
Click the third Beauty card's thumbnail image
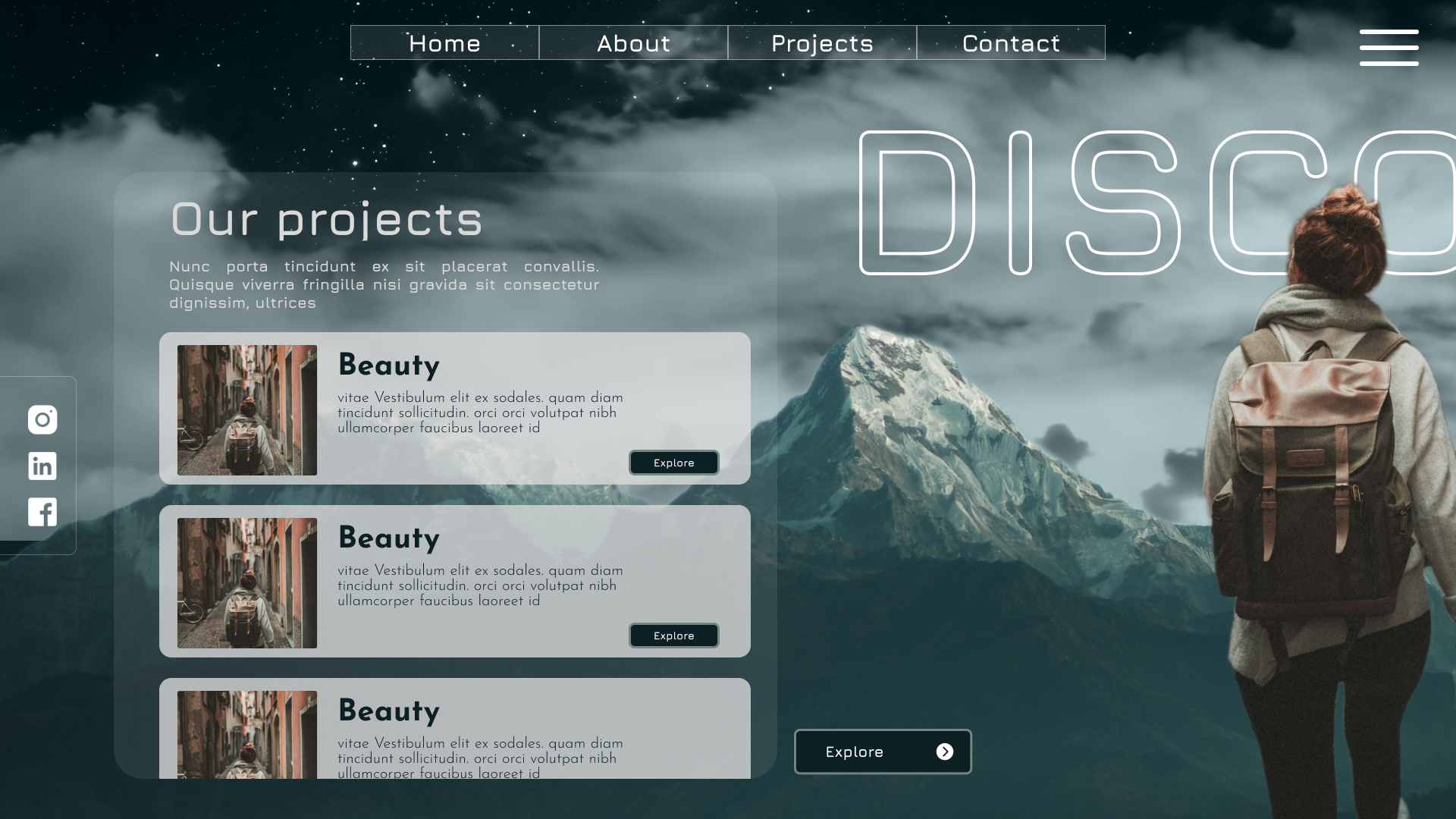click(247, 734)
